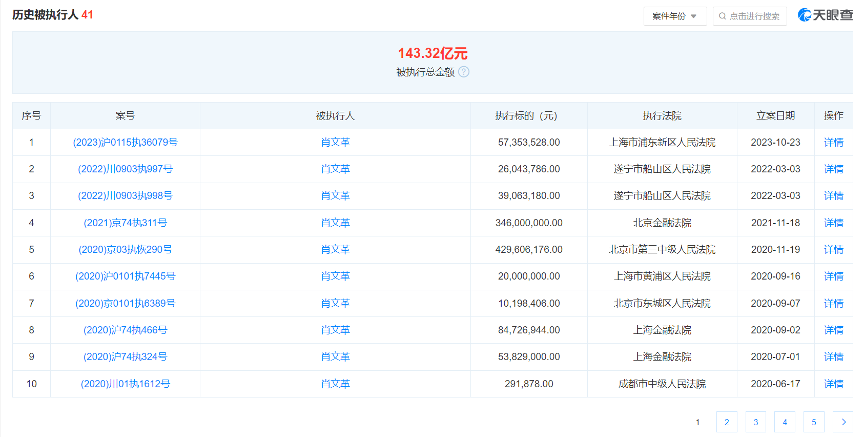Viewport: 864px width, 437px height.
Task: Open 详情 for the 2022-03-03 row 2 case
Action: pos(833,169)
